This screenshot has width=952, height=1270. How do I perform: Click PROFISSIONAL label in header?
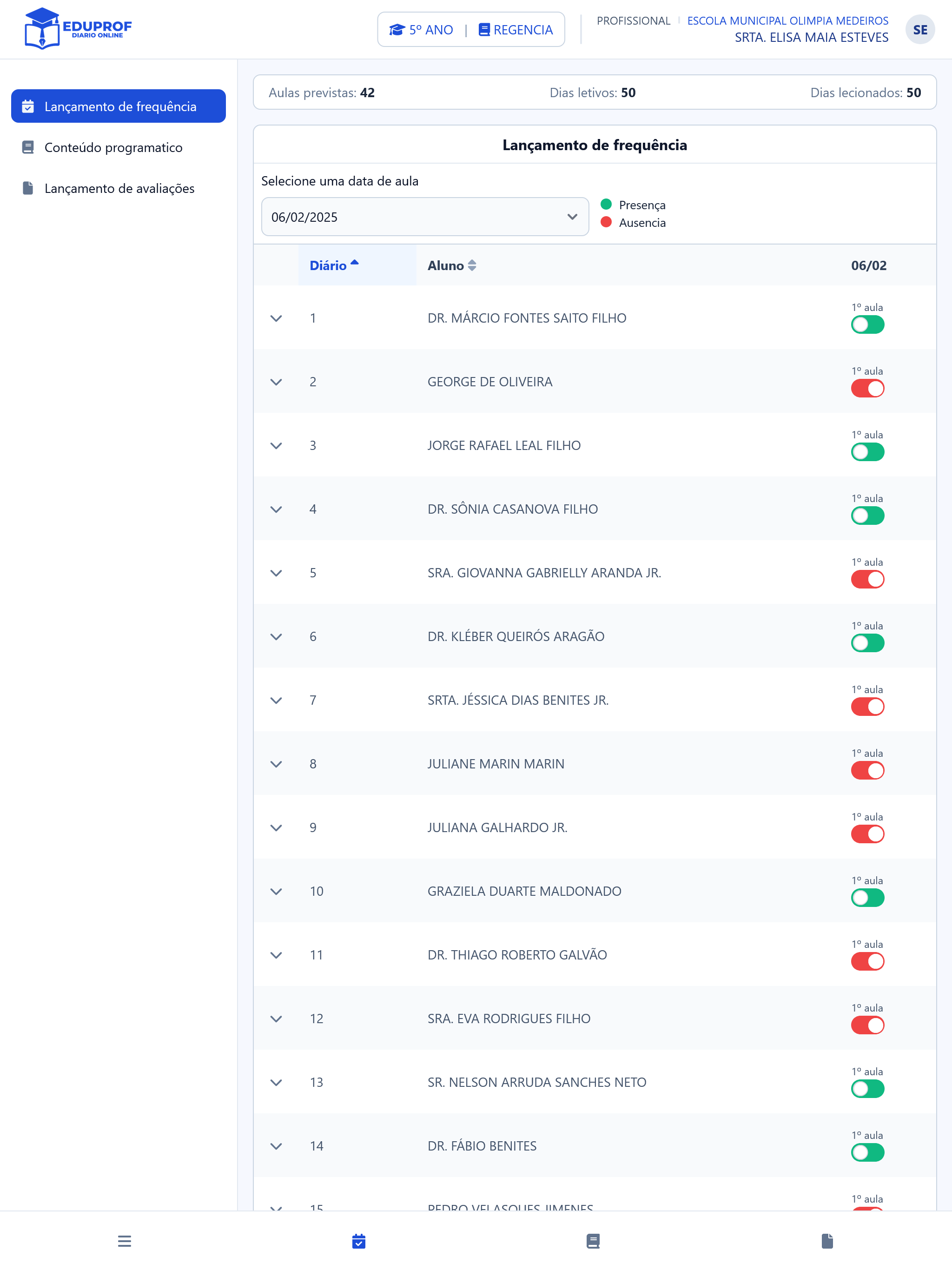coord(633,20)
